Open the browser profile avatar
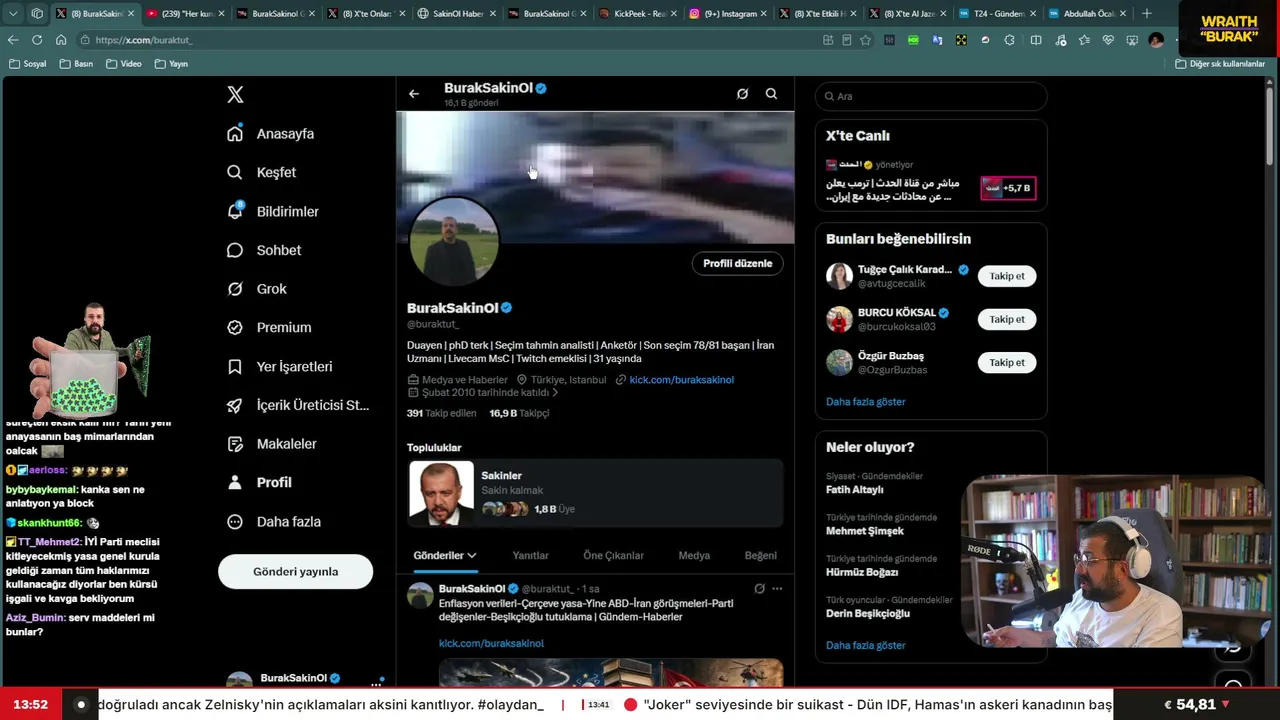1280x720 pixels. 1156,40
